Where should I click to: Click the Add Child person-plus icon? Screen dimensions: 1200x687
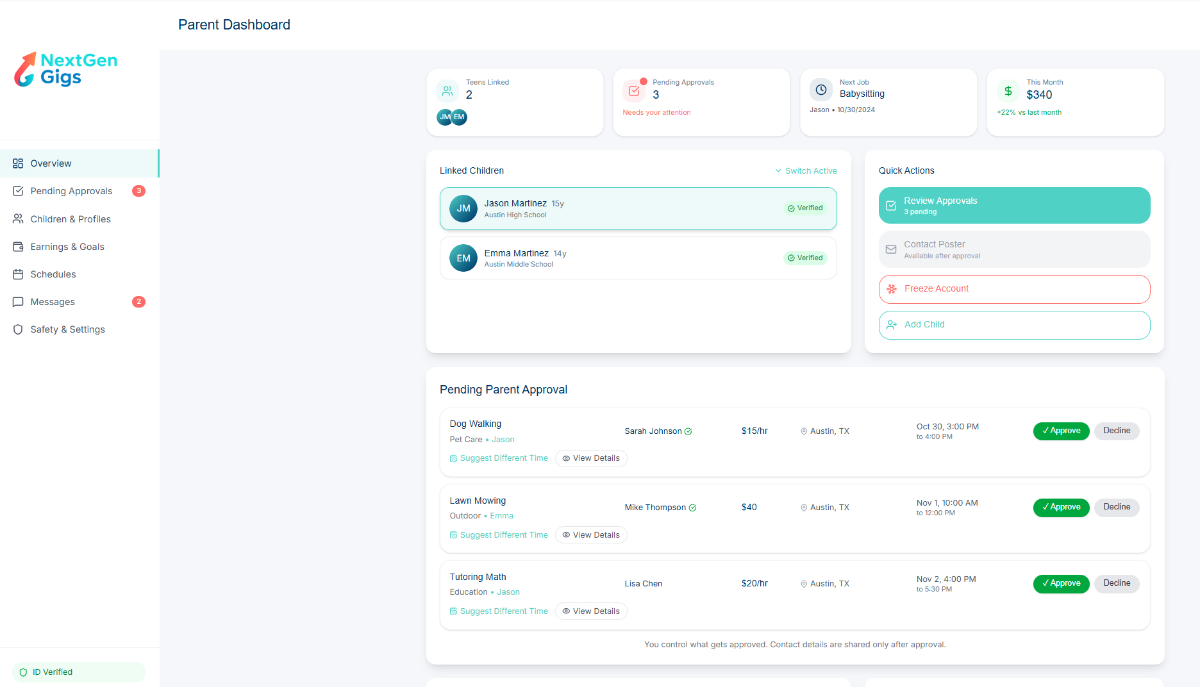coord(891,324)
